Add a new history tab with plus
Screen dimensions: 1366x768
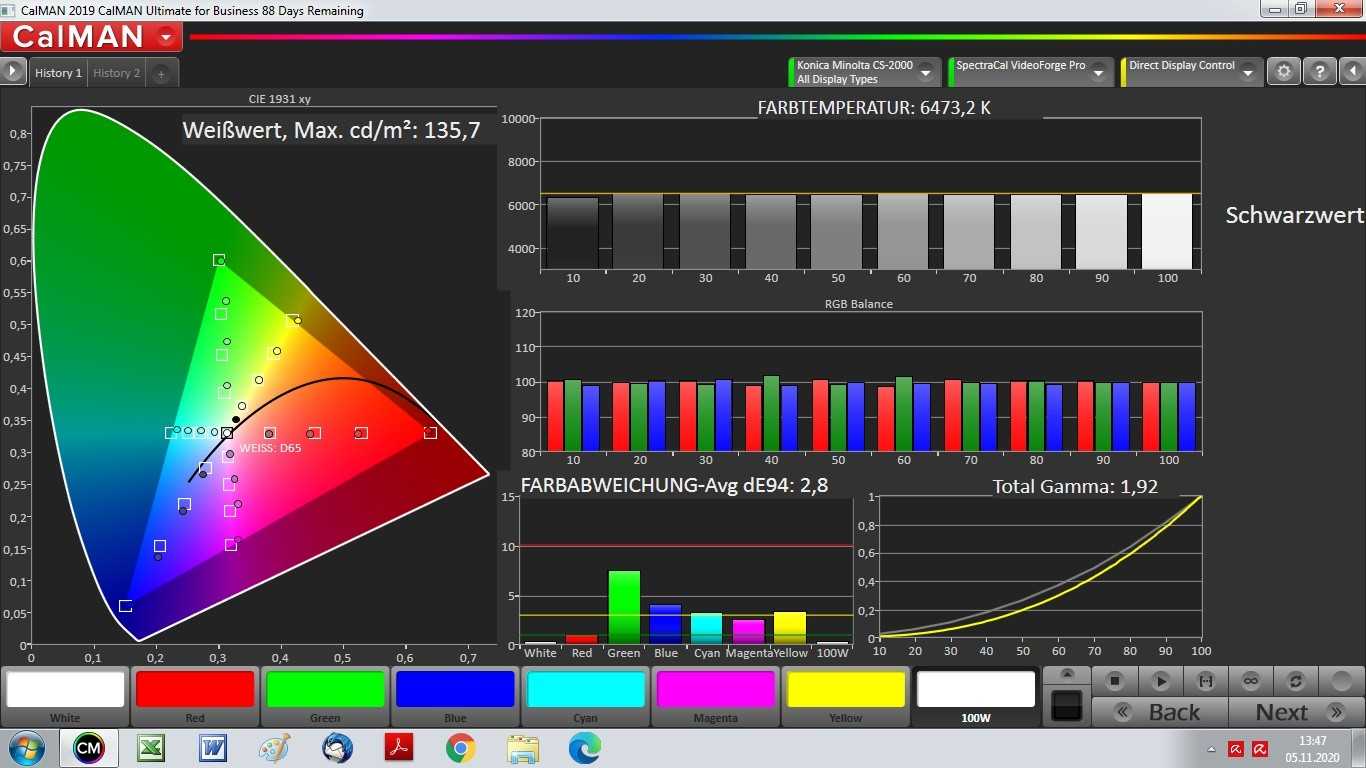[x=161, y=73]
